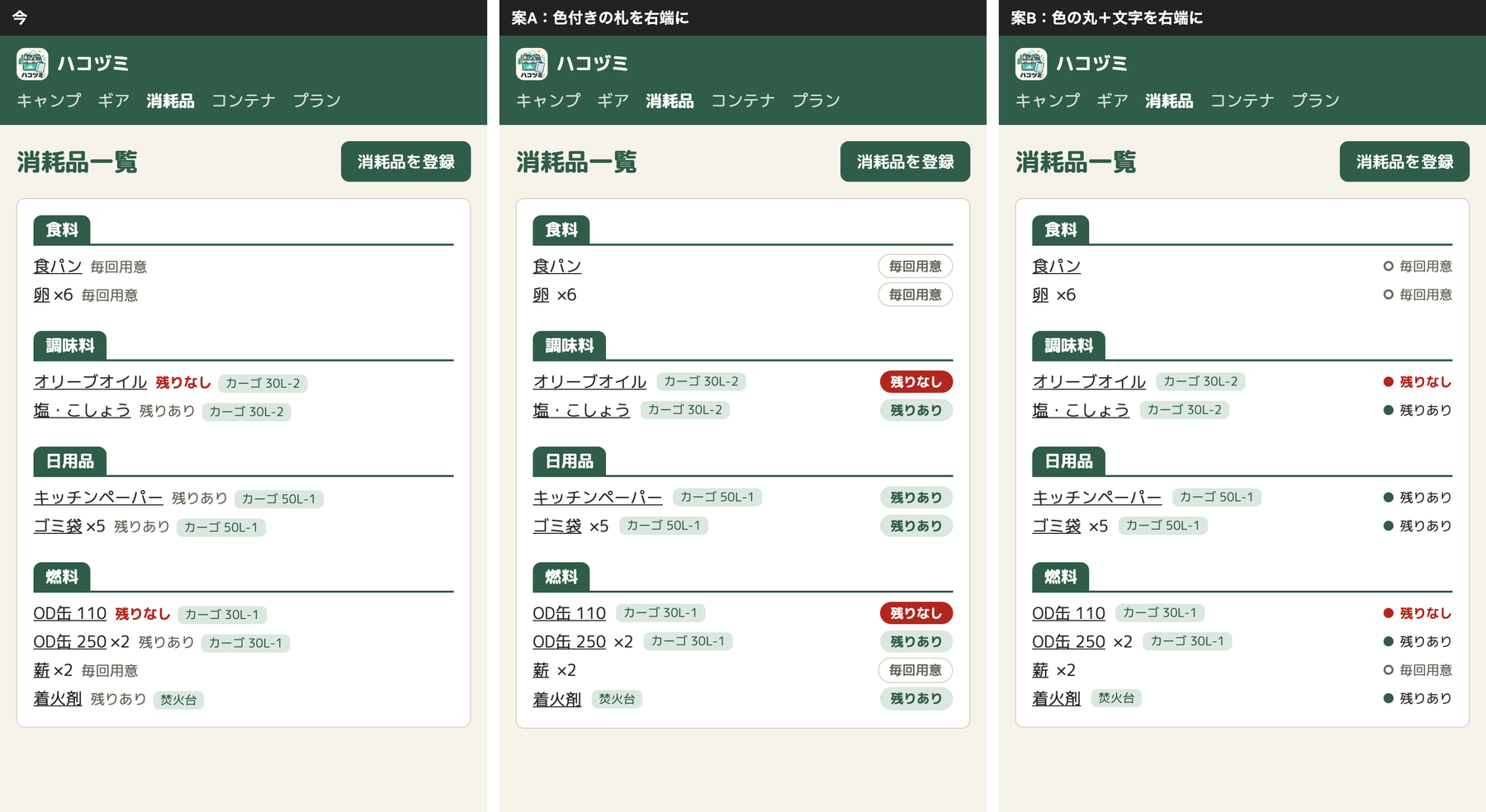Click hollow circle on 薪 row in 案B

click(1389, 670)
